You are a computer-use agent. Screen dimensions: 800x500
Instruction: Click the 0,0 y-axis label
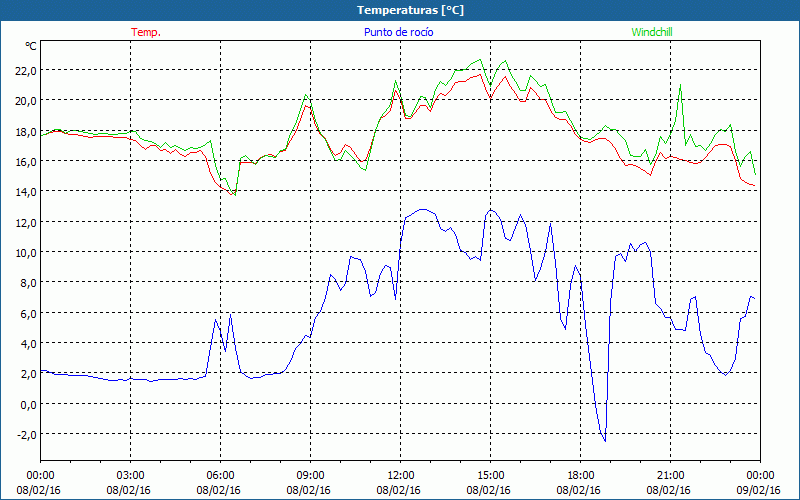[28, 404]
